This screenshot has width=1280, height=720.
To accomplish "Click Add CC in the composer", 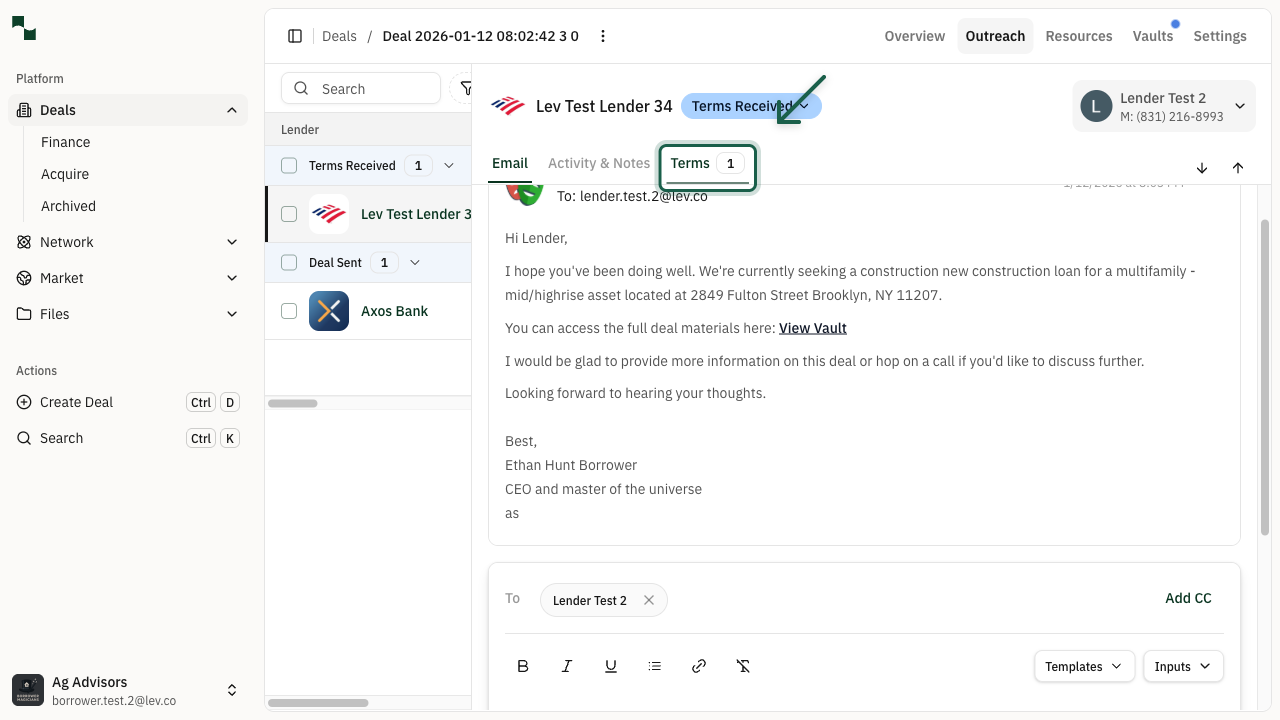I will (1188, 598).
